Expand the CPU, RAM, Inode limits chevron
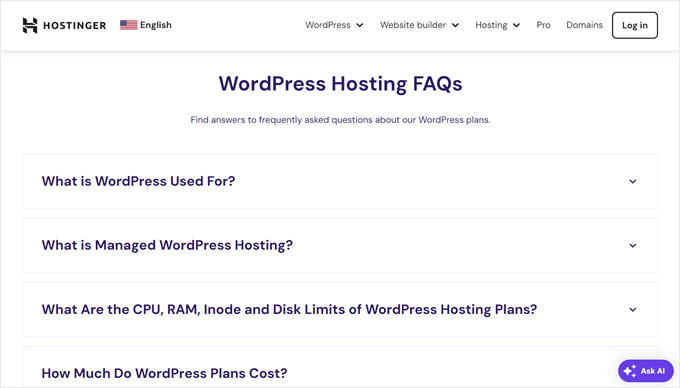Viewport: 680px width, 388px height. coord(633,310)
